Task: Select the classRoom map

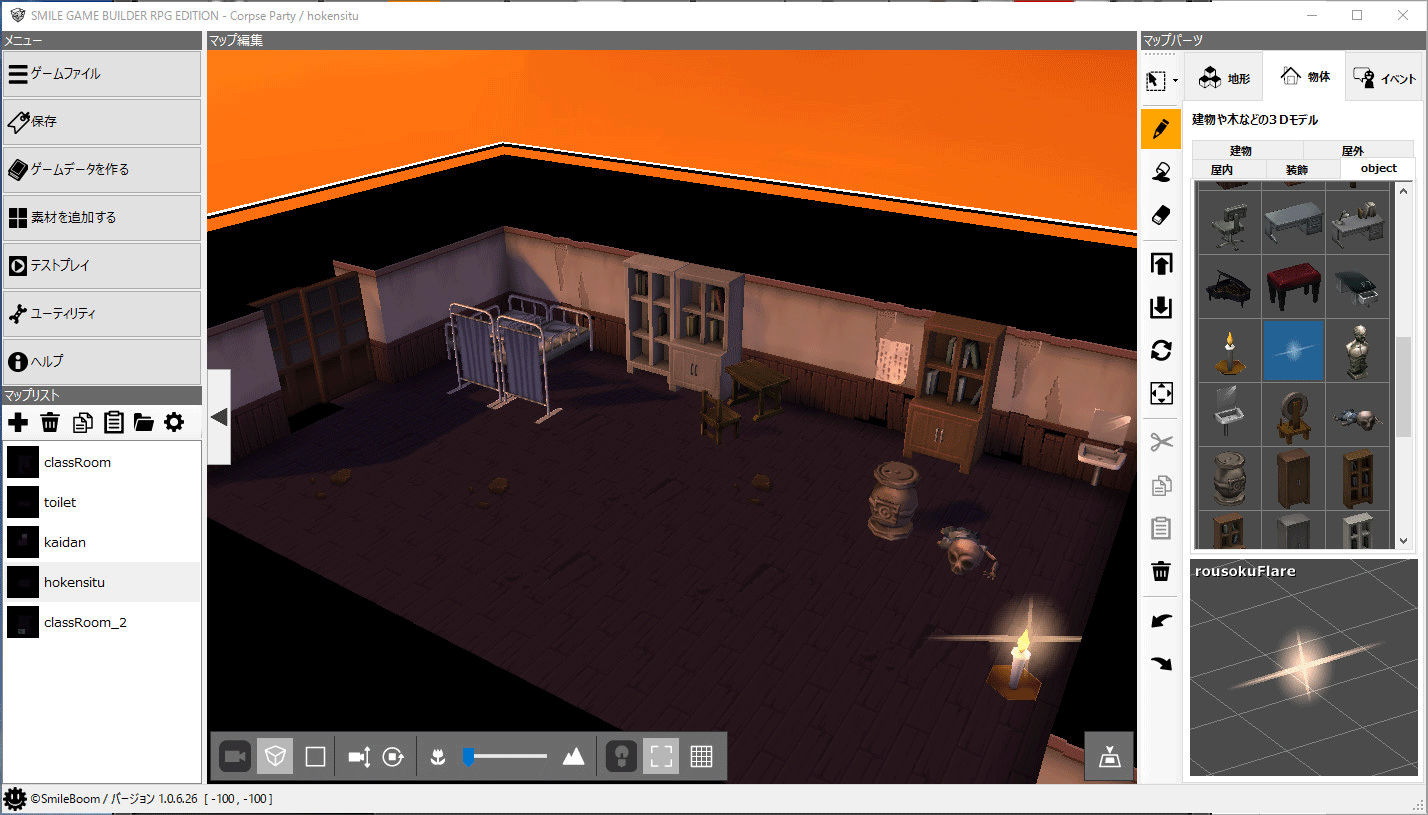Action: [102, 462]
